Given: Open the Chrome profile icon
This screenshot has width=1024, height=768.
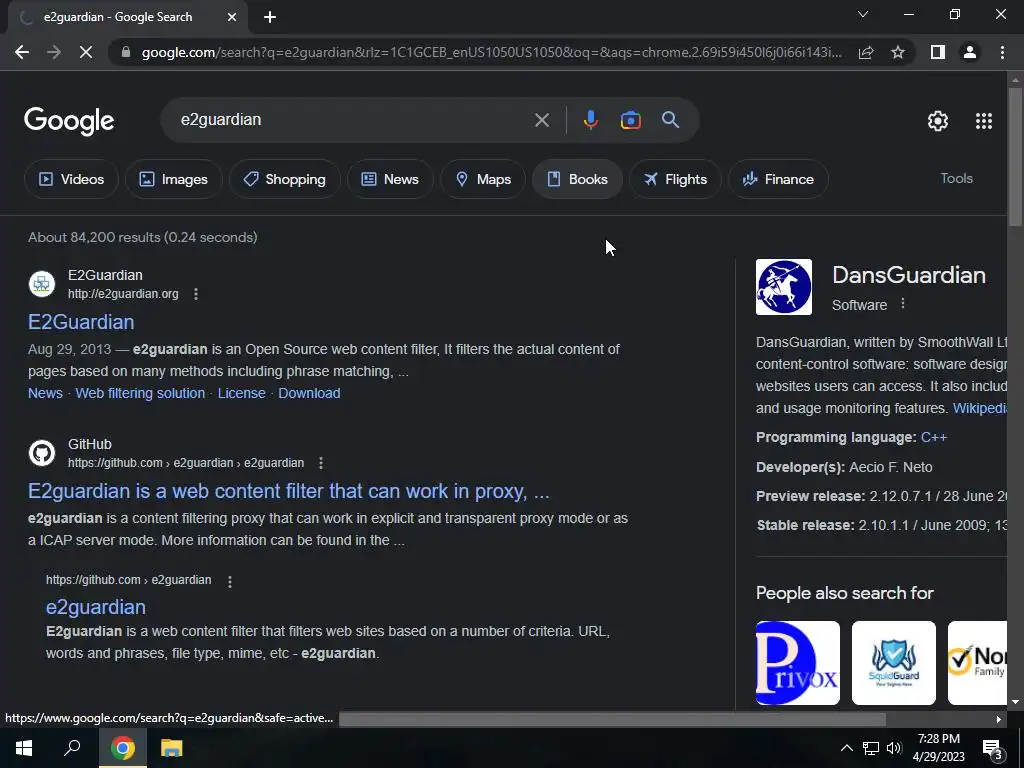Looking at the screenshot, I should click(970, 52).
